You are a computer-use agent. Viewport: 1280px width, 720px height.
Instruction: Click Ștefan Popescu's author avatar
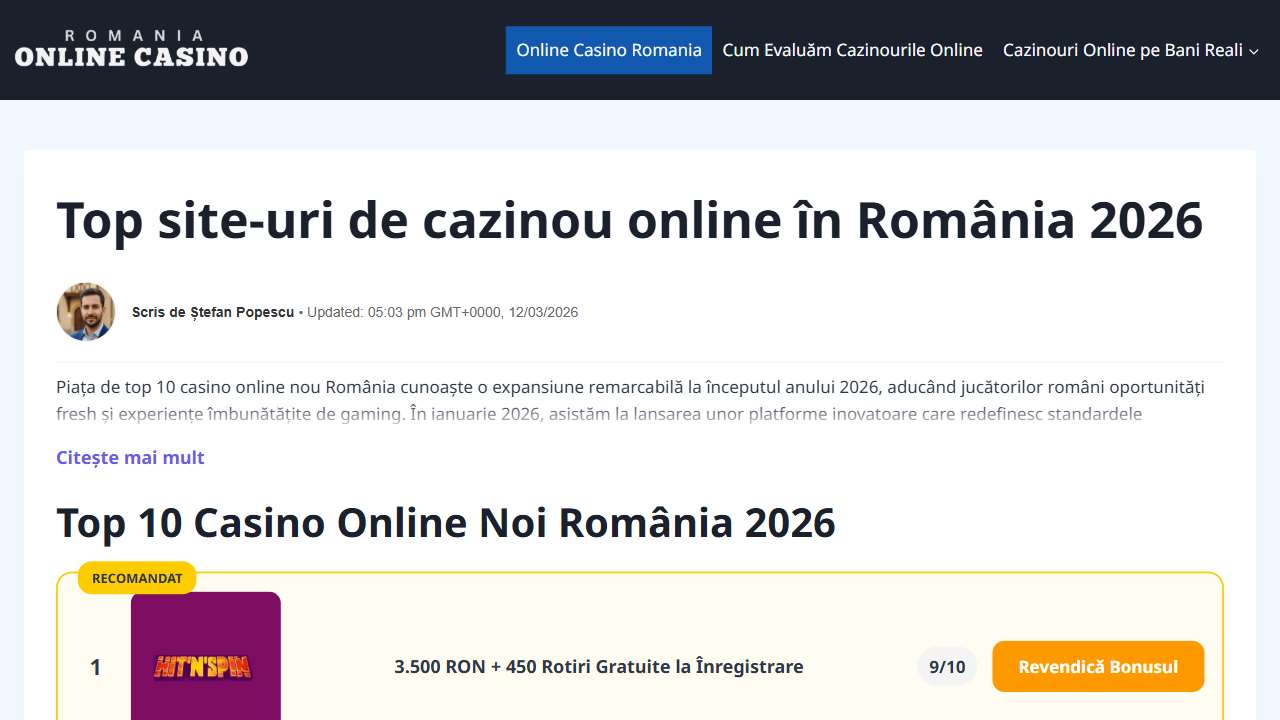[86, 312]
